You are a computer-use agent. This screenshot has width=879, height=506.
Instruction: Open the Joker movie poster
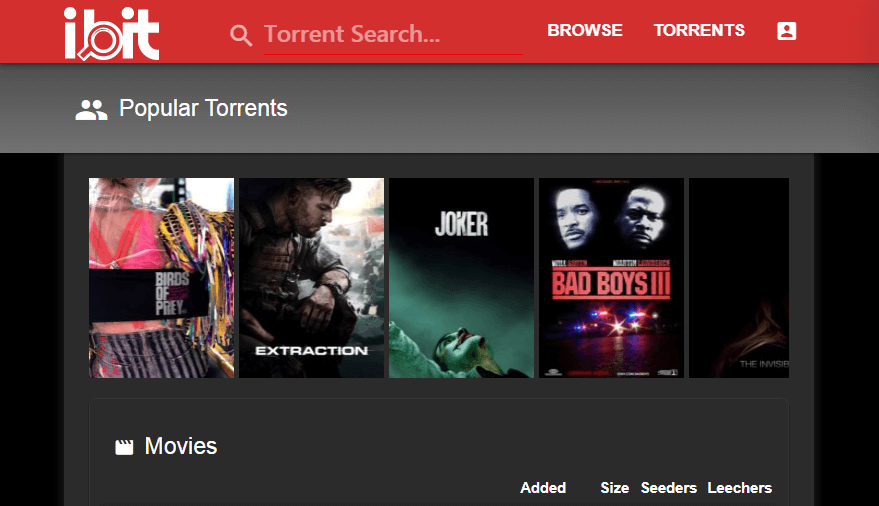click(x=461, y=278)
